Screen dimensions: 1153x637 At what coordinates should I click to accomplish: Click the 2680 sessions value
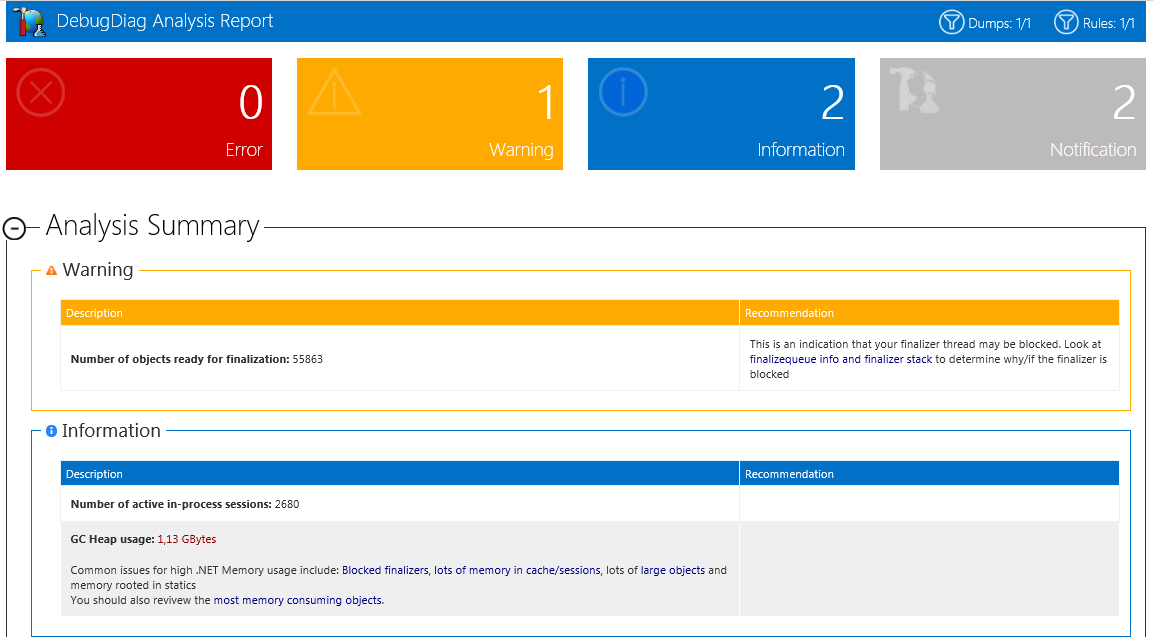(287, 504)
